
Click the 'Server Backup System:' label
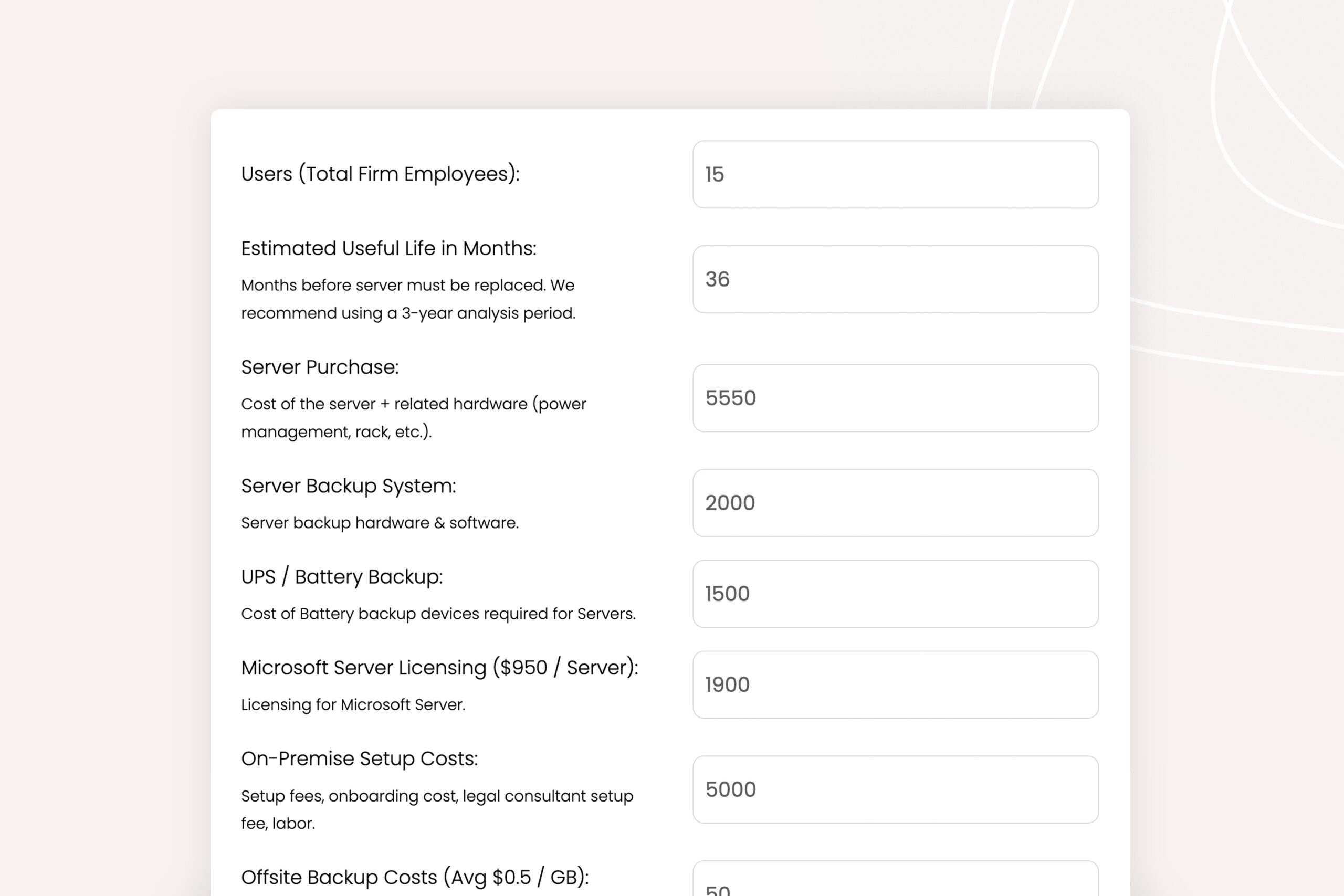click(x=348, y=486)
